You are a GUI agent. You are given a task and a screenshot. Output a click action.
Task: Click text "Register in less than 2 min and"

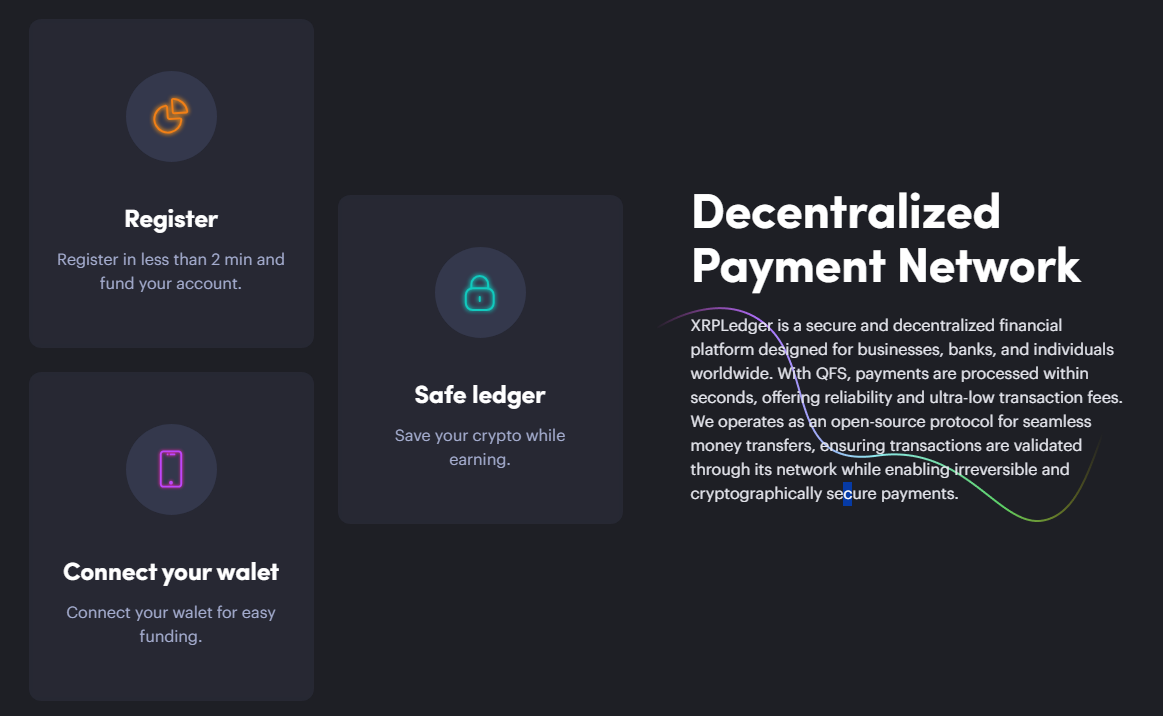pyautogui.click(x=171, y=260)
